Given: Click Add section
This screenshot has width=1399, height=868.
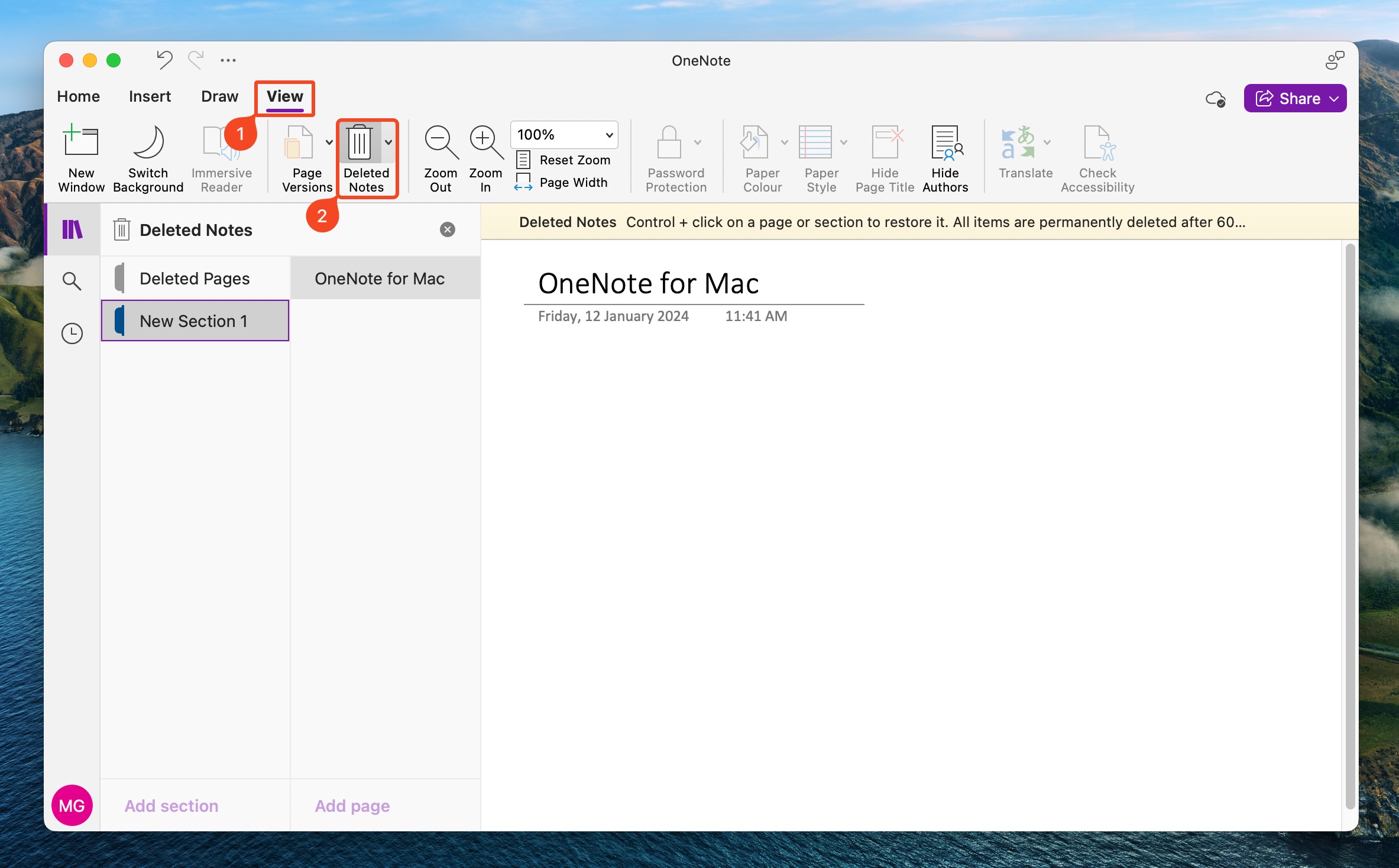Looking at the screenshot, I should click(171, 805).
